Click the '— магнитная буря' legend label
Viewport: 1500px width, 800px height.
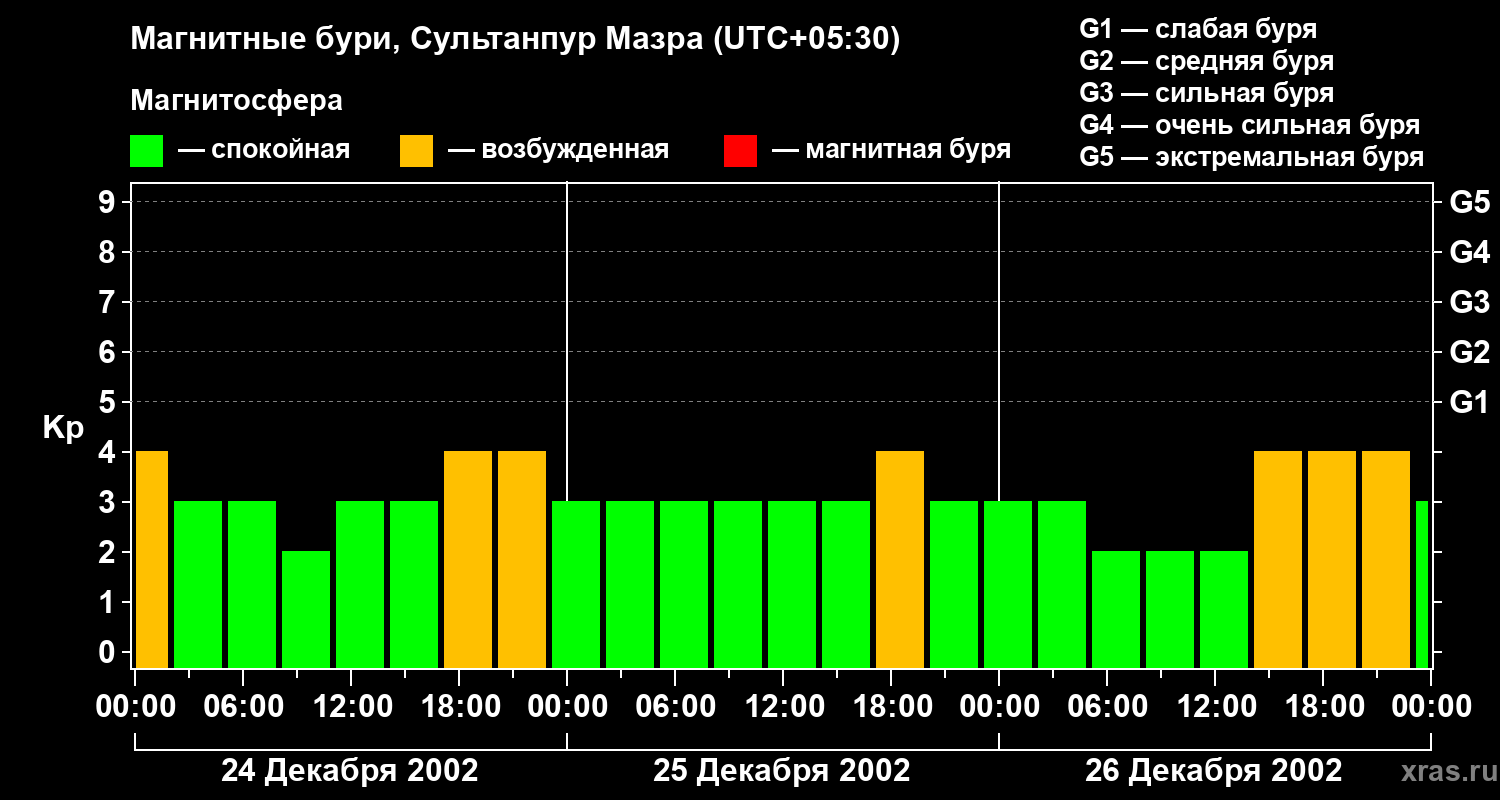click(x=891, y=151)
